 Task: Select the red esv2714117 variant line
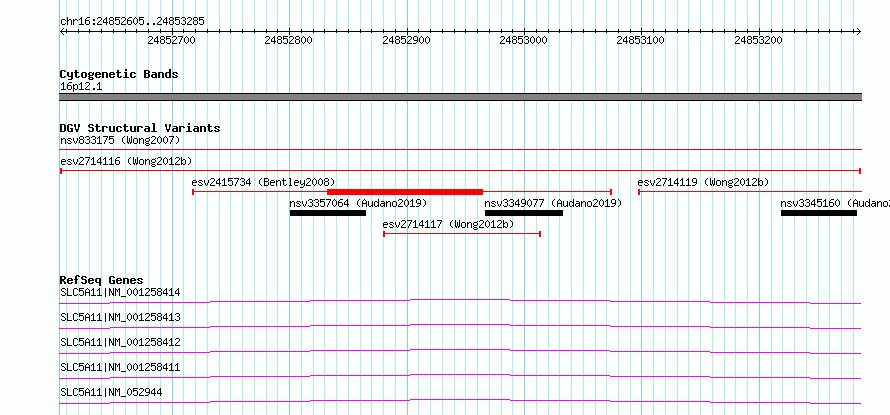462,234
